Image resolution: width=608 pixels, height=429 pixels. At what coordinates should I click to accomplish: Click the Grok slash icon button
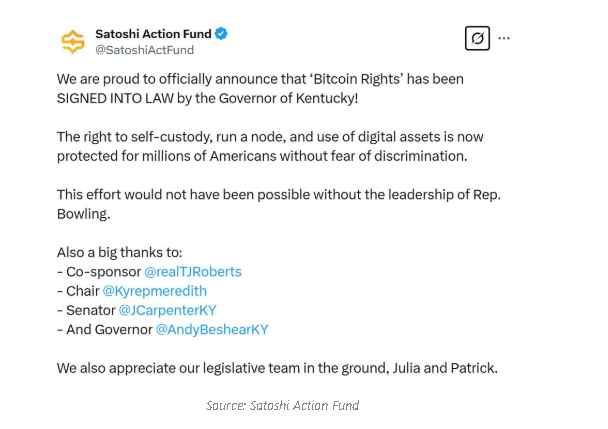477,38
